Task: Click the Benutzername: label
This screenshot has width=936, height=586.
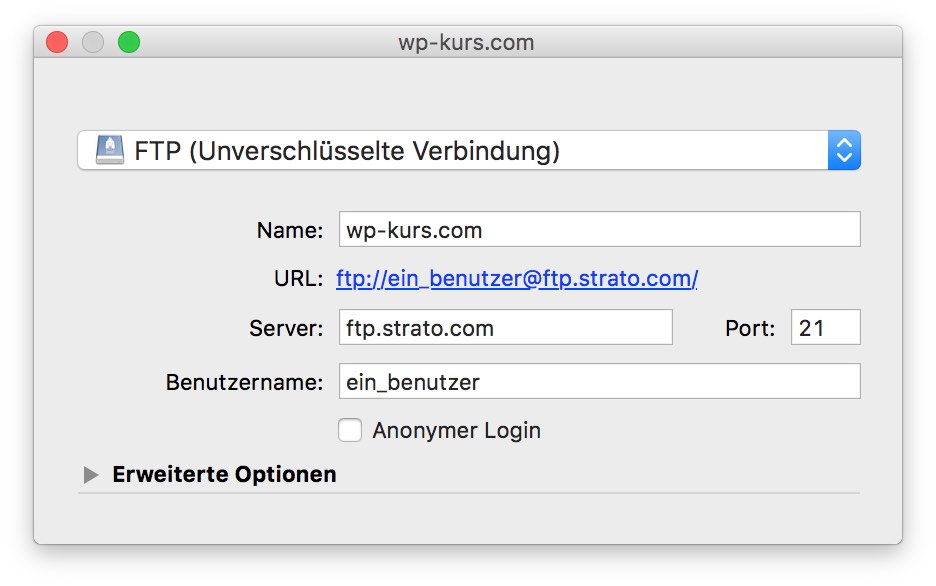Action: pyautogui.click(x=244, y=382)
